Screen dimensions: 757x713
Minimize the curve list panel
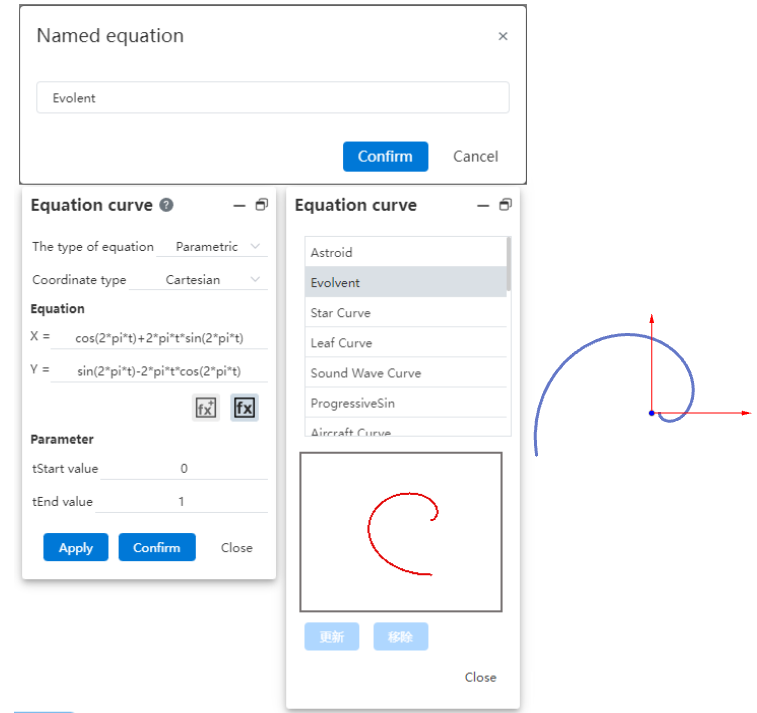pos(483,205)
